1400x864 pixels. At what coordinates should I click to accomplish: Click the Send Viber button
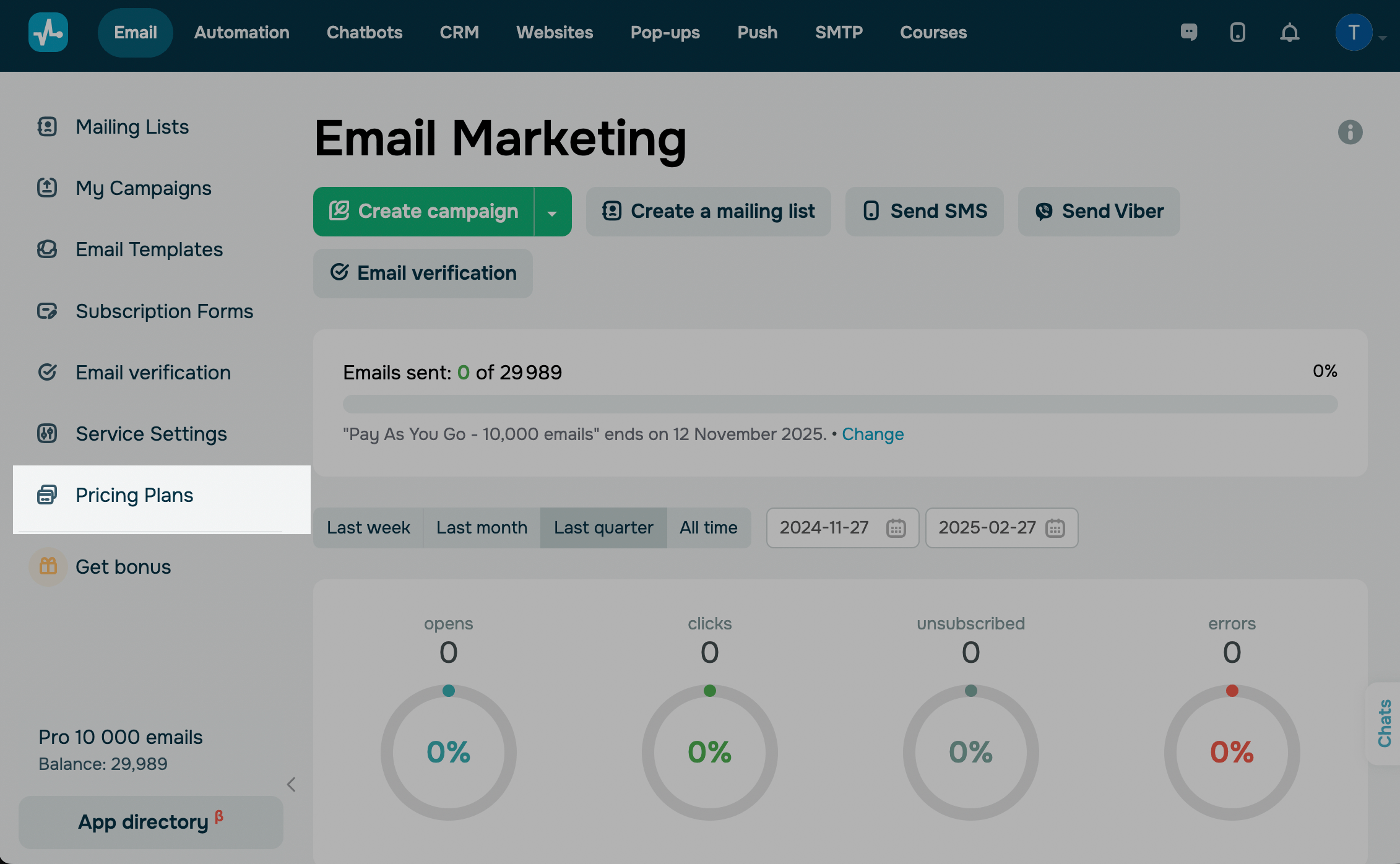(x=1099, y=212)
